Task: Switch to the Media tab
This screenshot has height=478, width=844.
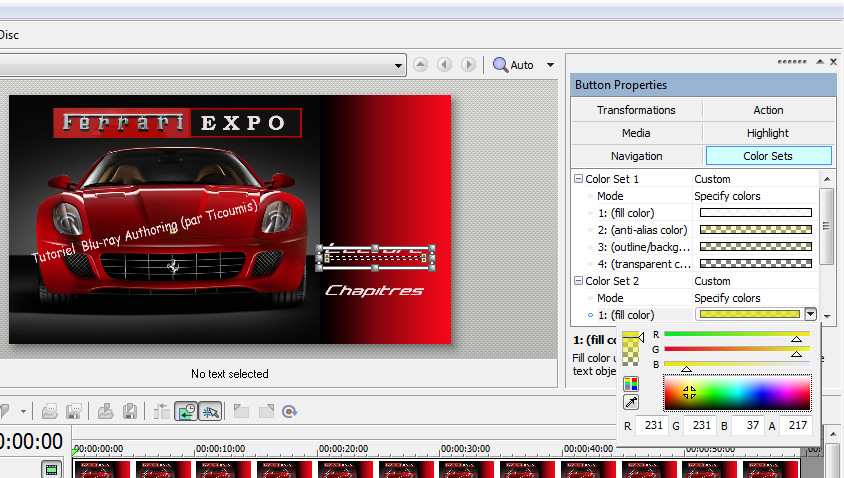Action: point(636,133)
